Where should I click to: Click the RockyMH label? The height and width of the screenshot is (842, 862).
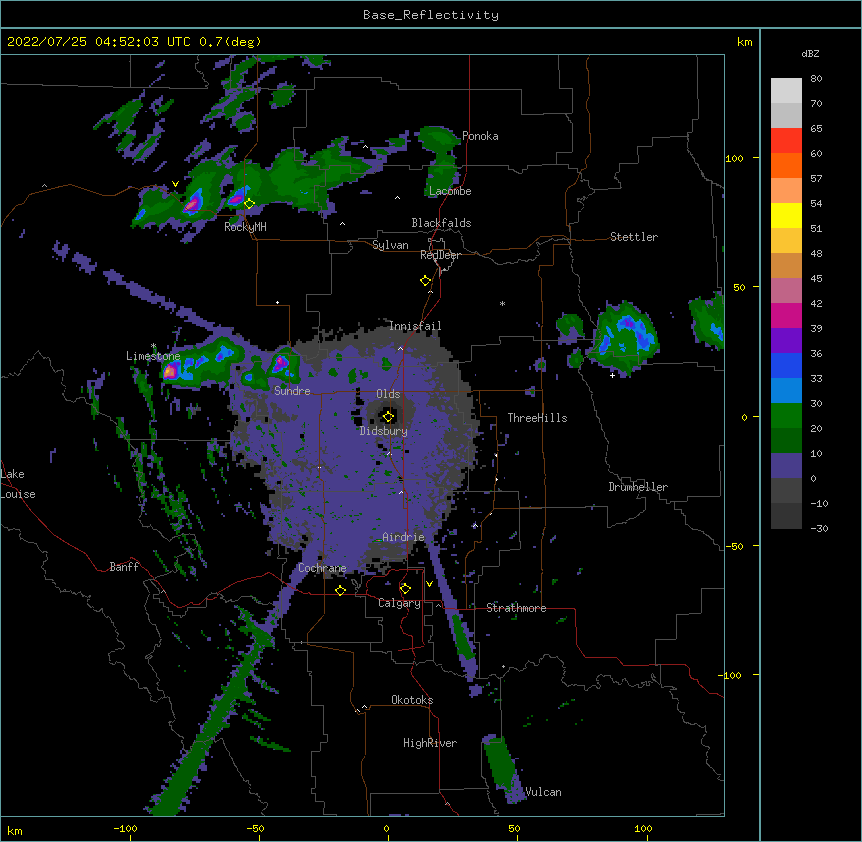(245, 227)
